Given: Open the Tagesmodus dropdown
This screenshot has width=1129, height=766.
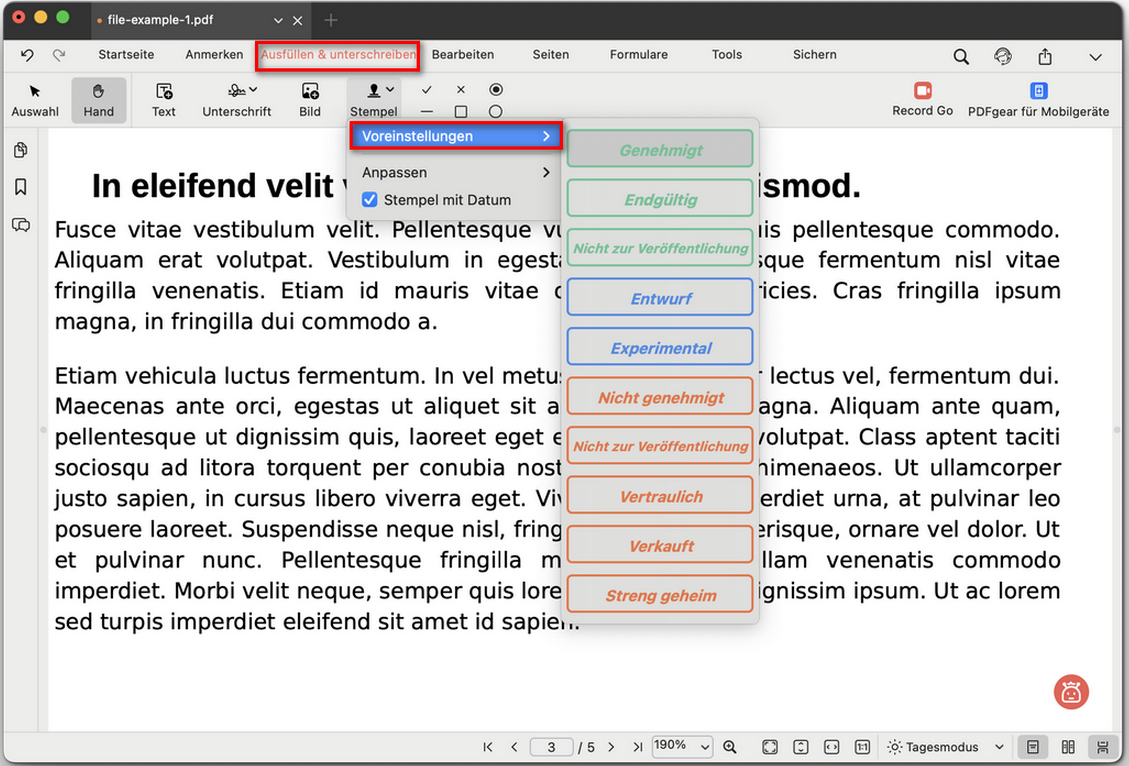Looking at the screenshot, I should (946, 747).
